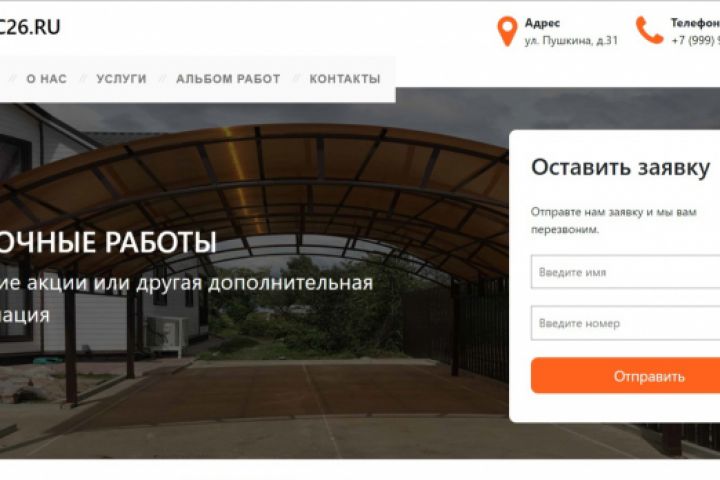
Task: Go to АЛЬБОМ РАБОТ page
Action: [228, 79]
